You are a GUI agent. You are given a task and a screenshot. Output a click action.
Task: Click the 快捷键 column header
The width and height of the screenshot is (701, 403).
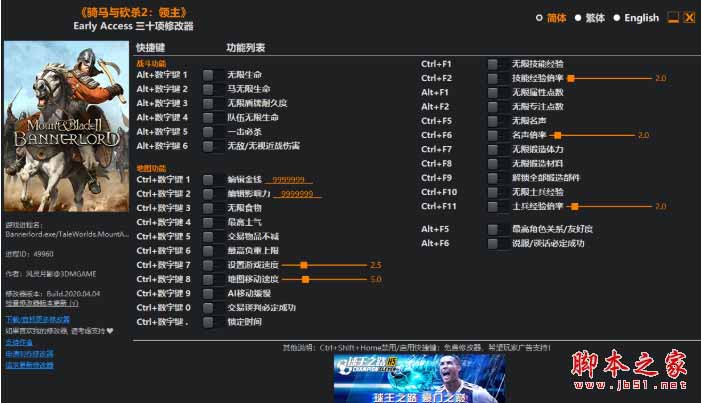tap(151, 47)
